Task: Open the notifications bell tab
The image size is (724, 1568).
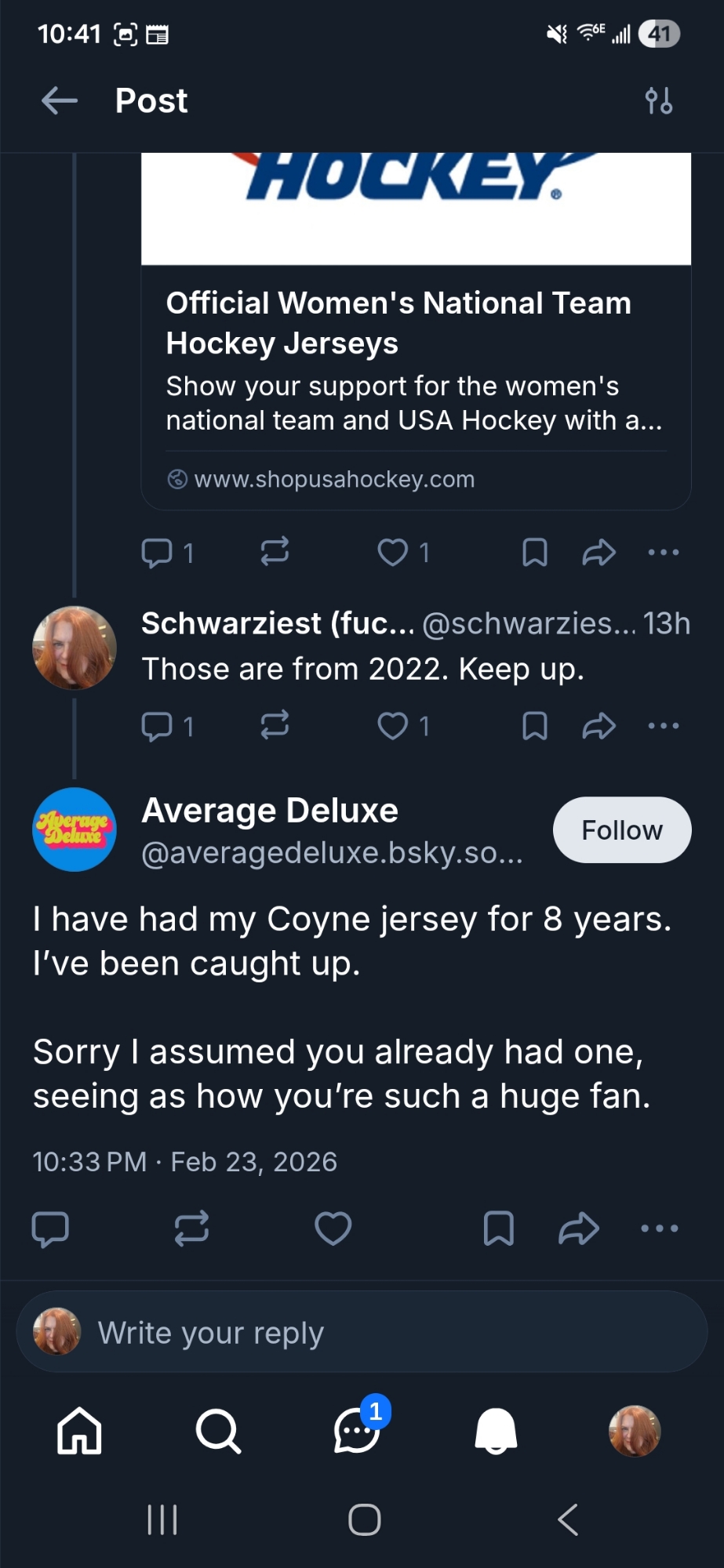Action: pyautogui.click(x=496, y=1431)
